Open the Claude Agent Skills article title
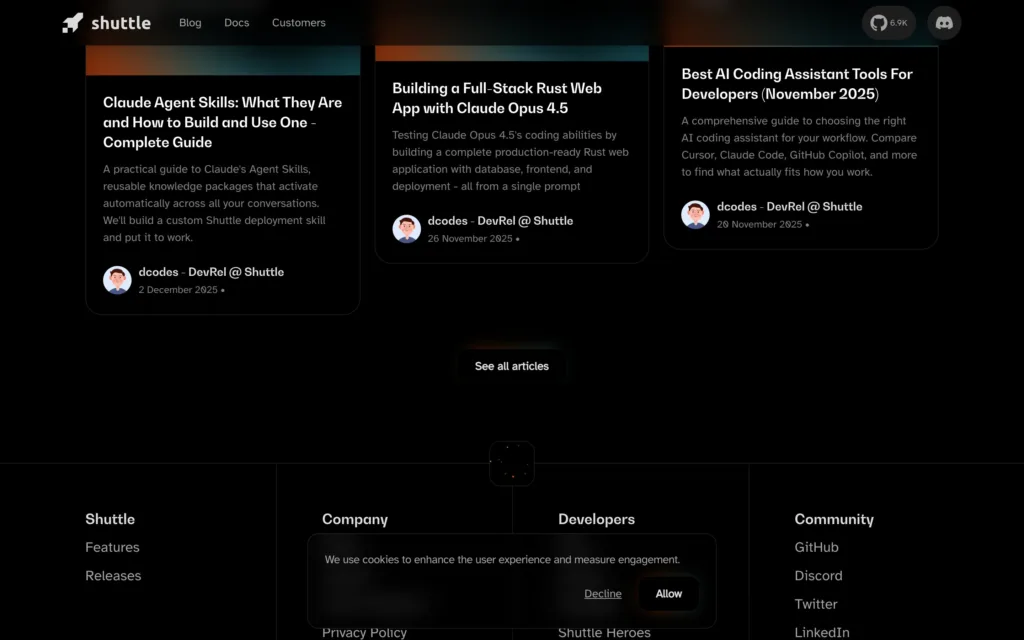 [x=223, y=122]
